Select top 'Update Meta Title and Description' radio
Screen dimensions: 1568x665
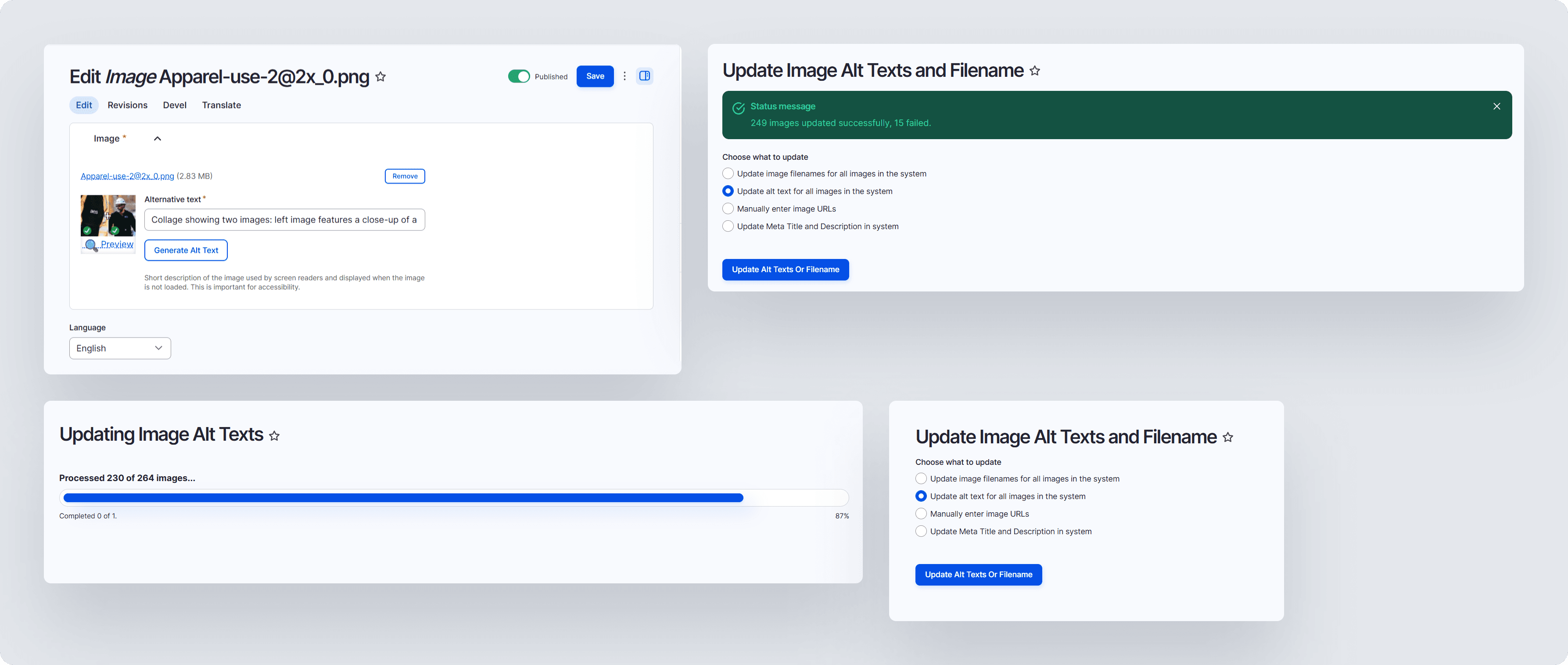(728, 226)
